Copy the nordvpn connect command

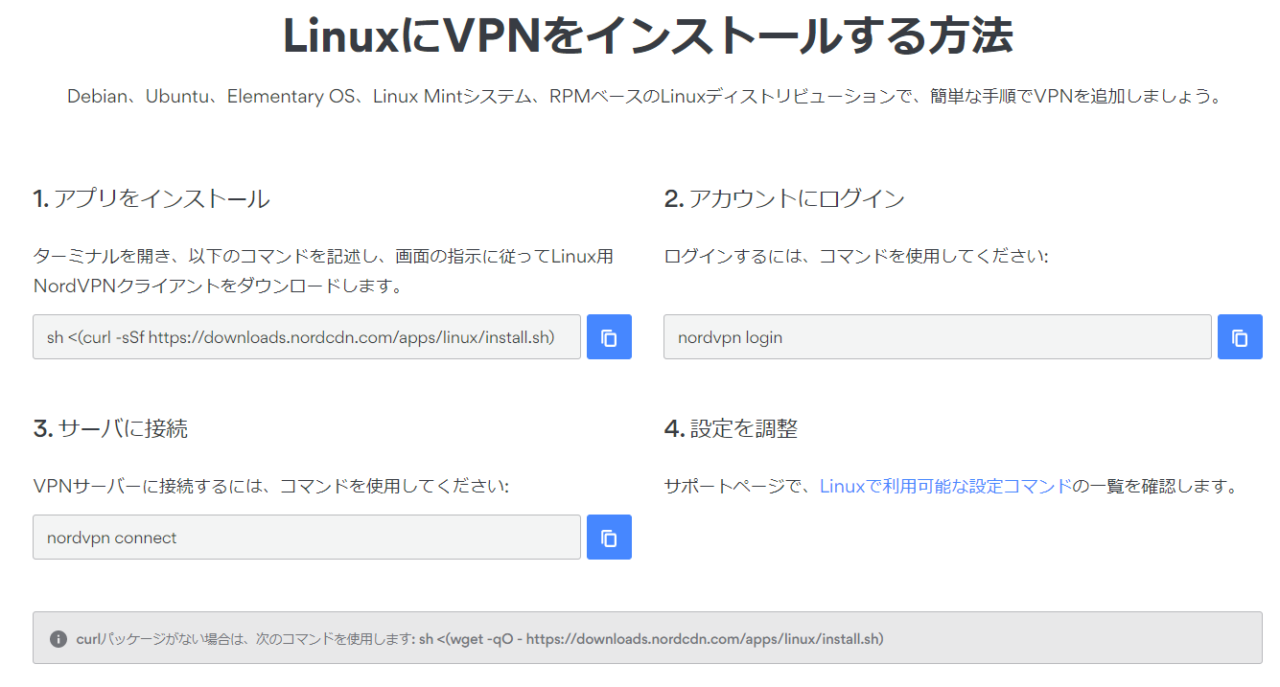tap(609, 537)
